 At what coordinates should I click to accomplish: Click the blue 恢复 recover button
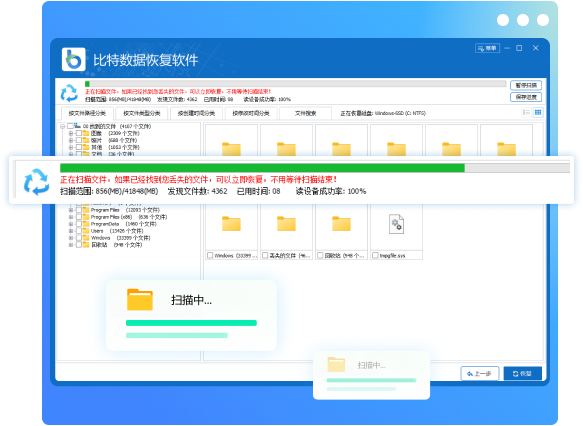(x=522, y=374)
